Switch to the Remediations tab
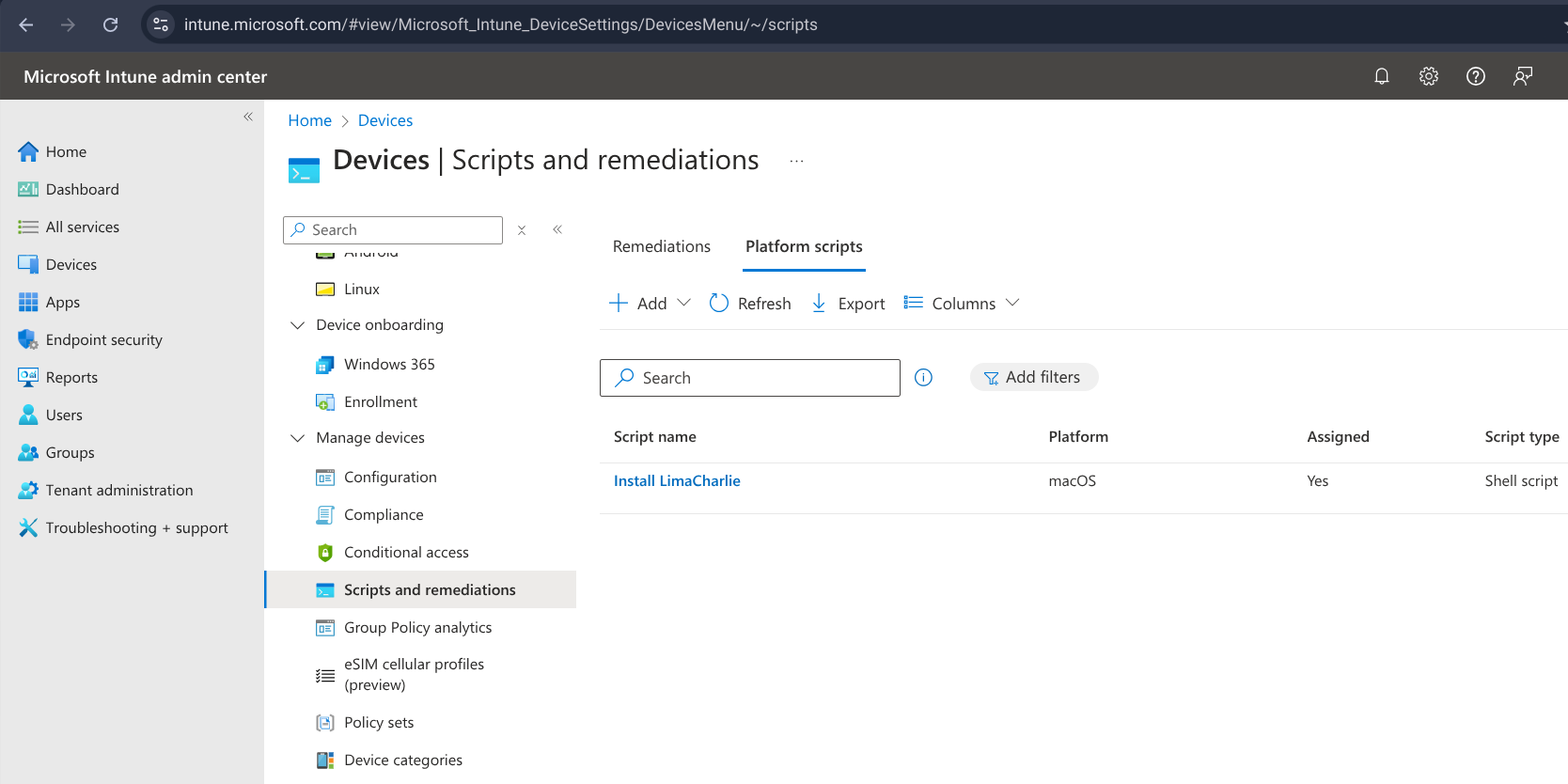The width and height of the screenshot is (1568, 784). tap(662, 246)
